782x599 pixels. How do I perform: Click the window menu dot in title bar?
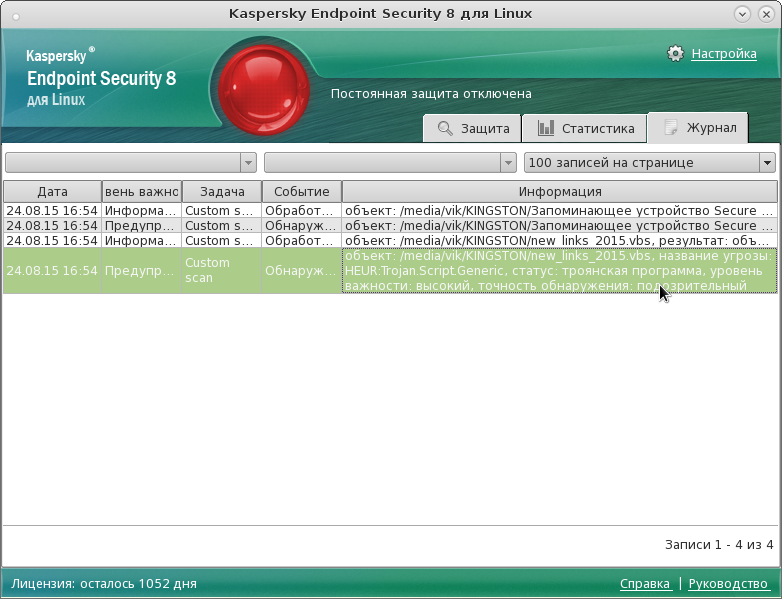pyautogui.click(x=16, y=16)
